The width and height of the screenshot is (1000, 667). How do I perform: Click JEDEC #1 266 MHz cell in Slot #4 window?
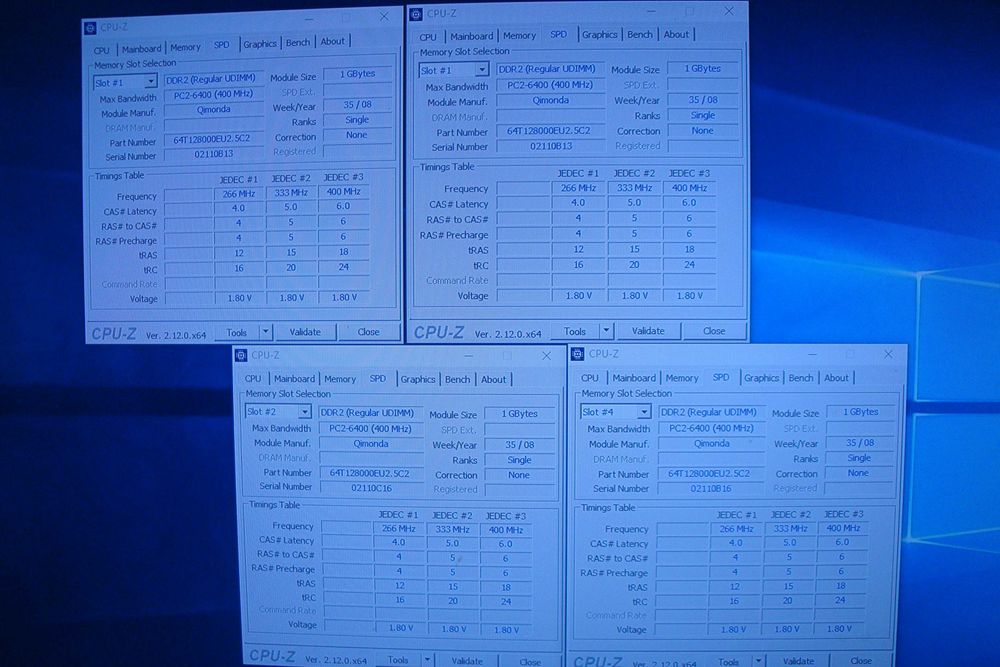click(736, 529)
